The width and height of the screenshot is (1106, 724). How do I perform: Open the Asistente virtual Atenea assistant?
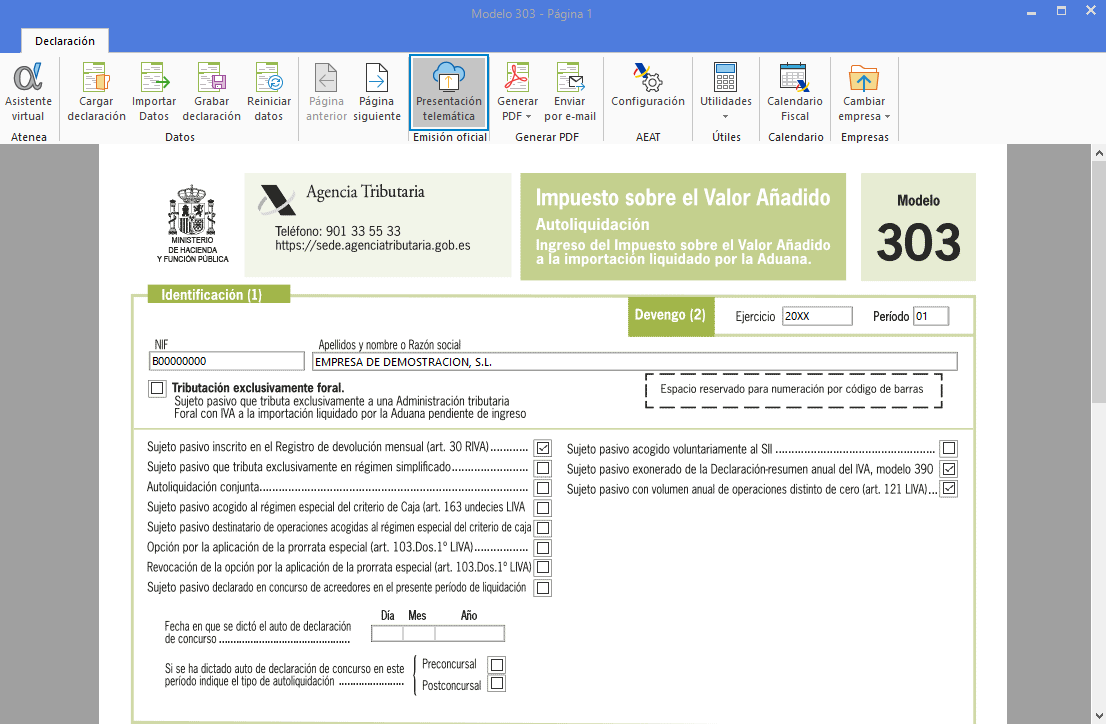[28, 92]
